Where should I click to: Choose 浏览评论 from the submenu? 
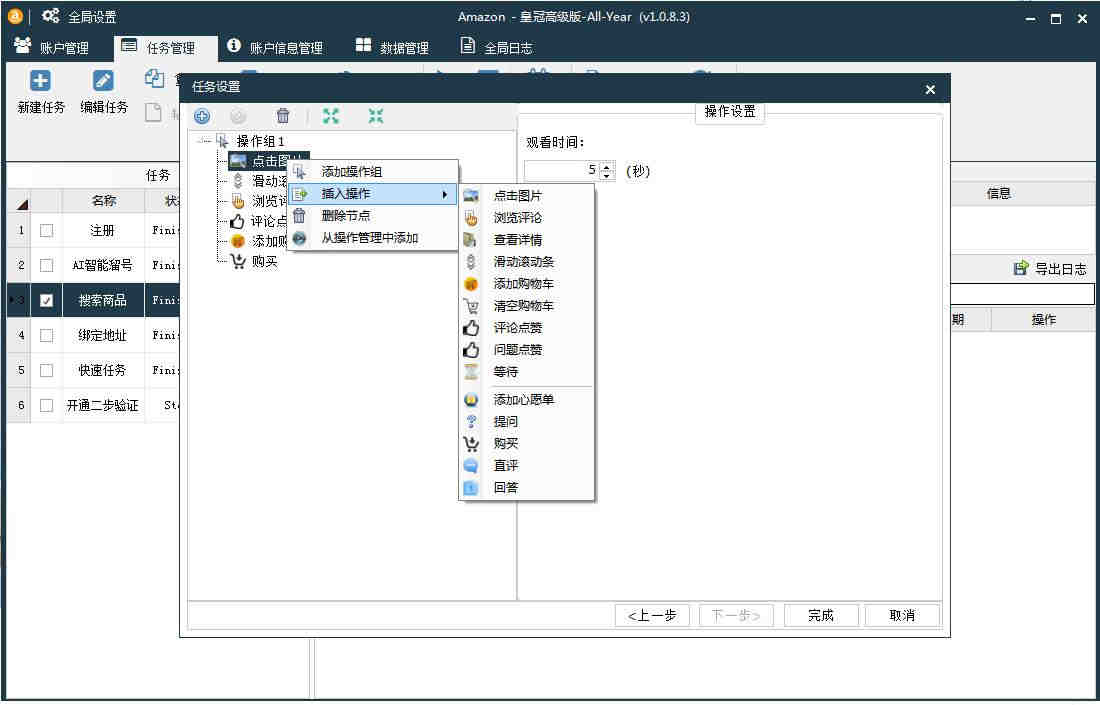pos(526,218)
